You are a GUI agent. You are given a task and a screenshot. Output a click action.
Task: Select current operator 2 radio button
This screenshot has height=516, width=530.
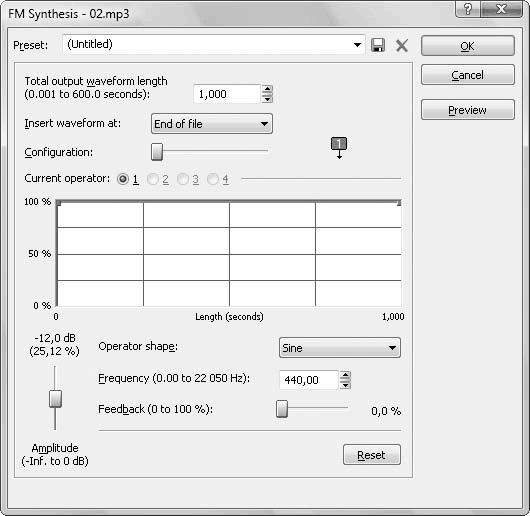pyautogui.click(x=153, y=179)
